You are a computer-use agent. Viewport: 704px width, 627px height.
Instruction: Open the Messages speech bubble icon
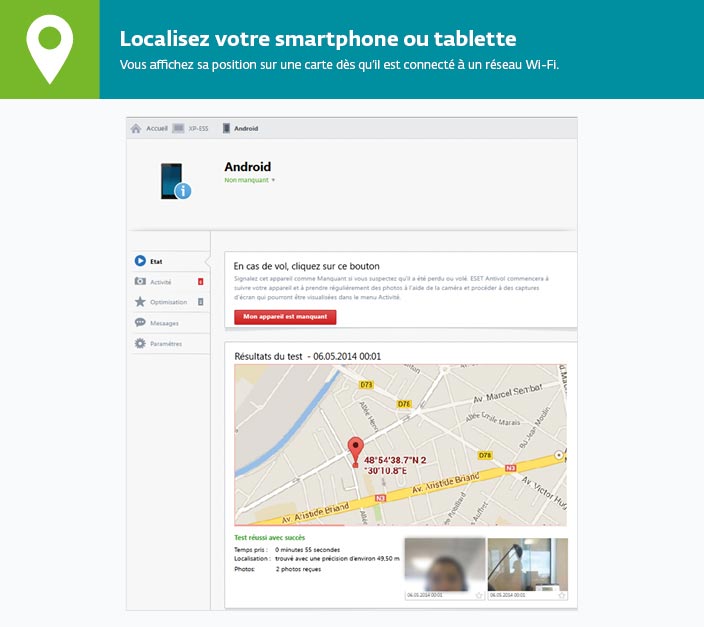point(140,322)
